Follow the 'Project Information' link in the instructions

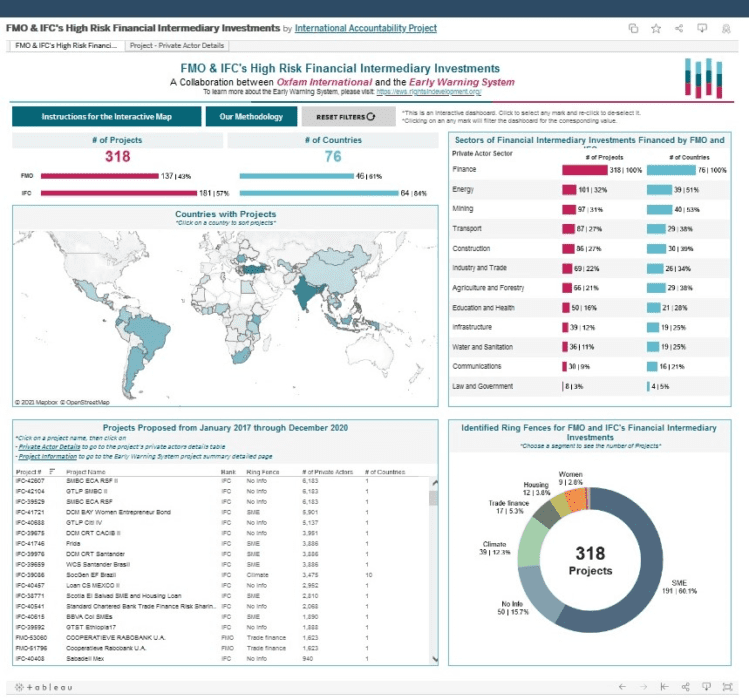(x=47, y=456)
